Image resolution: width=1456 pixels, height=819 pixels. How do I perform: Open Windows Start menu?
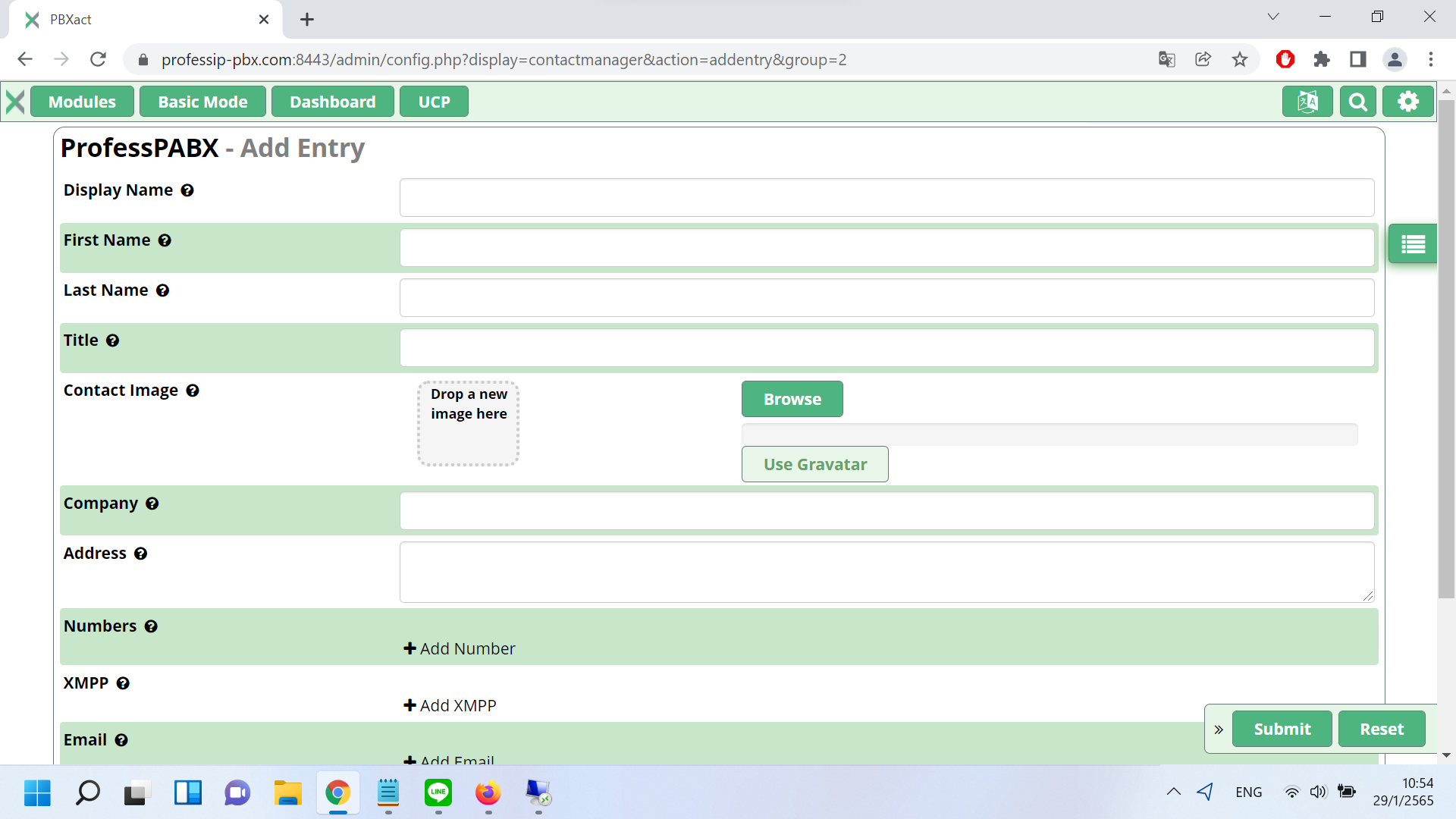(x=37, y=793)
